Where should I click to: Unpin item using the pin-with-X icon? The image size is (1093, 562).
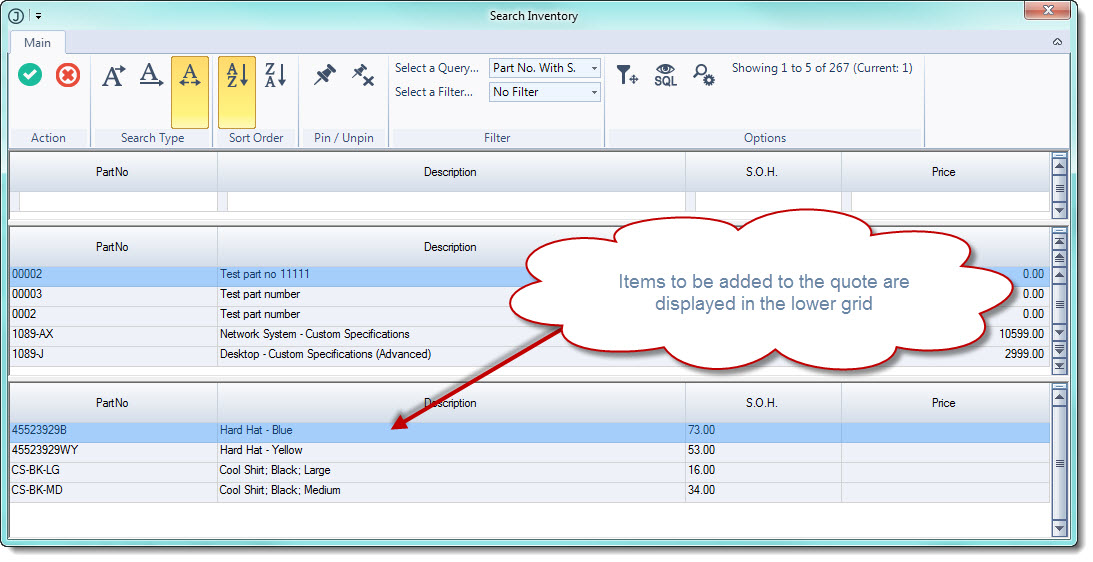click(x=363, y=75)
